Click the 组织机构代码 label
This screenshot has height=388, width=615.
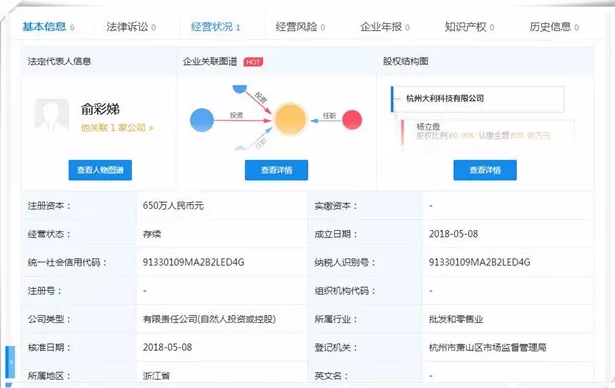point(345,291)
